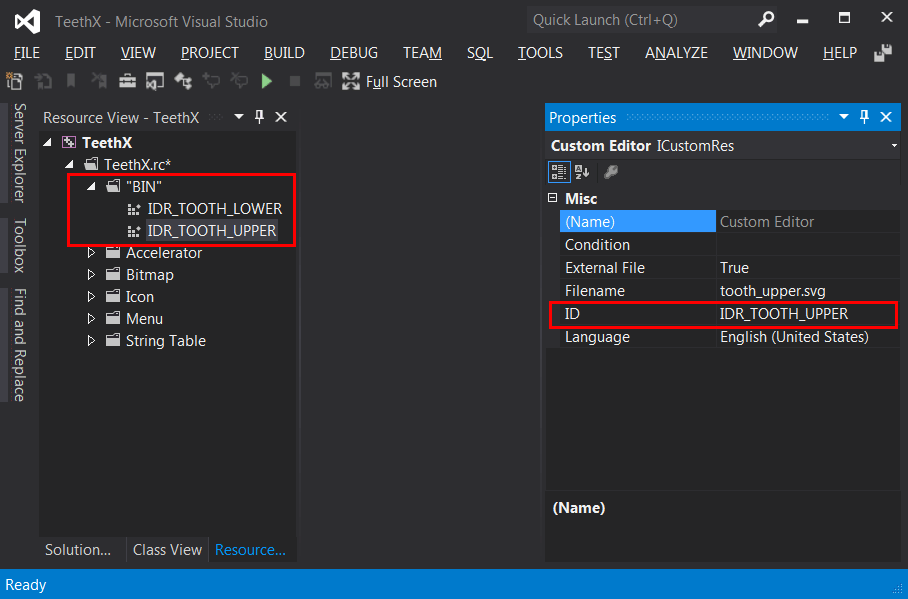Select IDR_TOOTH_LOWER resource
This screenshot has height=599, width=908.
pos(215,209)
